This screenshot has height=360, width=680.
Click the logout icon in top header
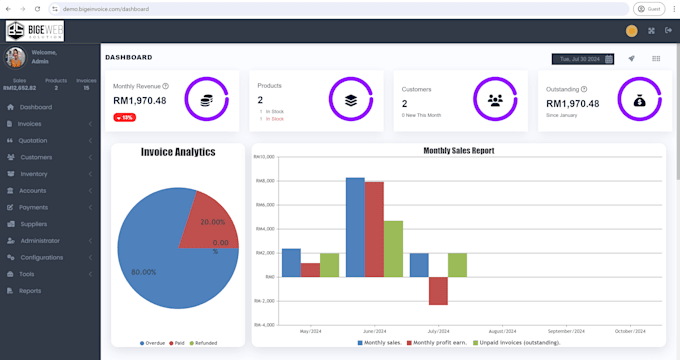(668, 30)
